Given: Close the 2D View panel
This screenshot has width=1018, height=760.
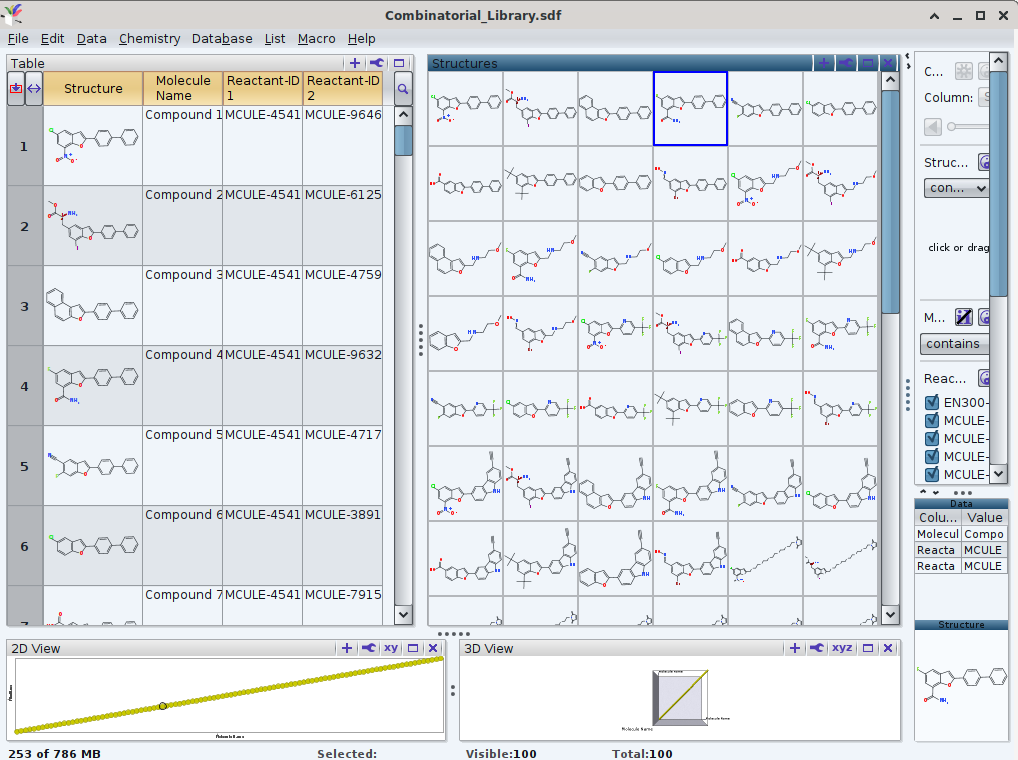Looking at the screenshot, I should point(433,648).
